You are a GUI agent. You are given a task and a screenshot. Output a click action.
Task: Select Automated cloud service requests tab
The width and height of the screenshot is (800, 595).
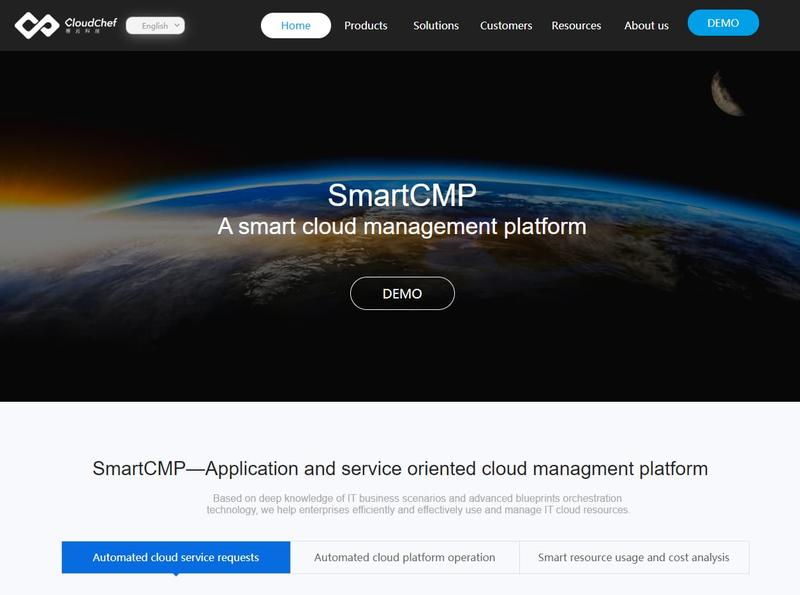coord(176,557)
